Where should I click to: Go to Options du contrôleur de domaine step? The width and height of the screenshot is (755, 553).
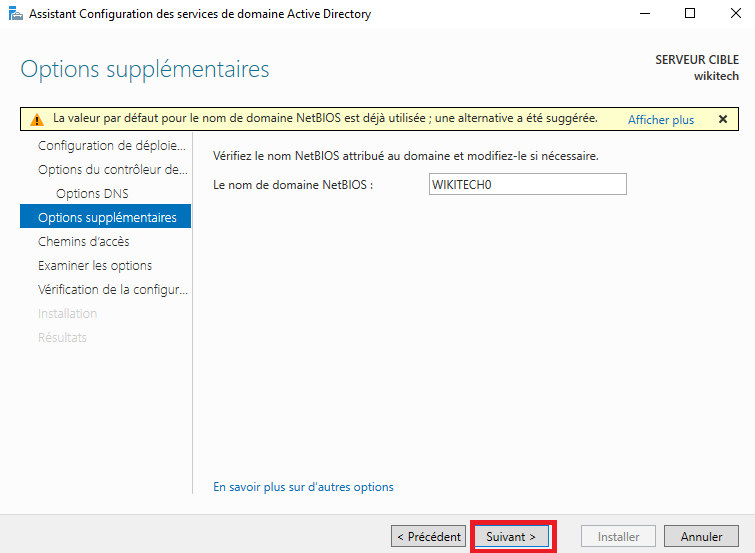click(112, 170)
